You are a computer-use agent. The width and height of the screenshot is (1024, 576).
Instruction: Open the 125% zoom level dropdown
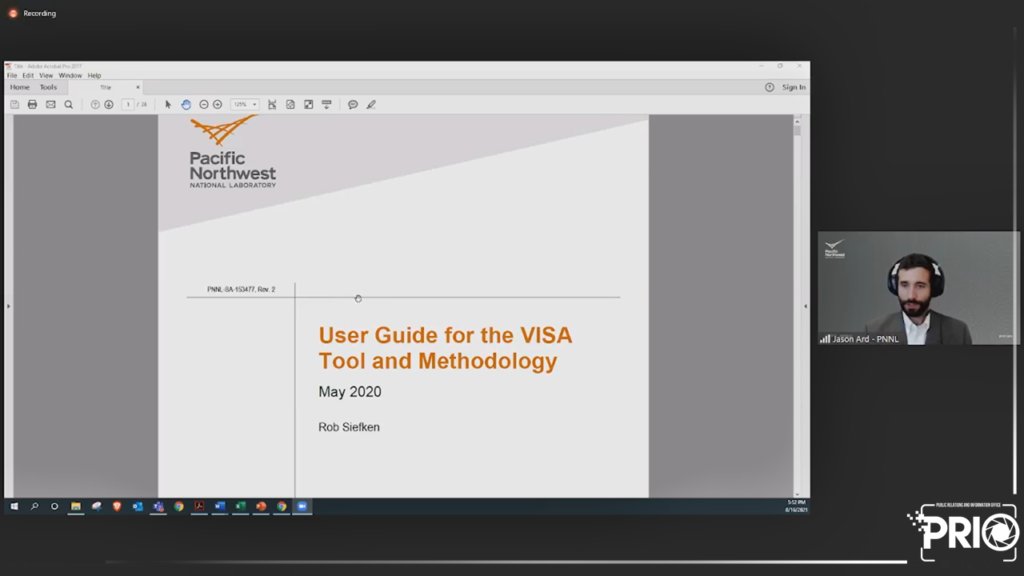pos(245,104)
